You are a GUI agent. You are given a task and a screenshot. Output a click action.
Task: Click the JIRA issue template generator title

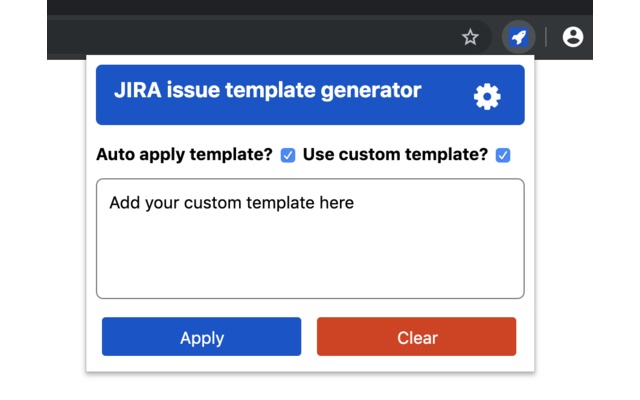coord(267,91)
